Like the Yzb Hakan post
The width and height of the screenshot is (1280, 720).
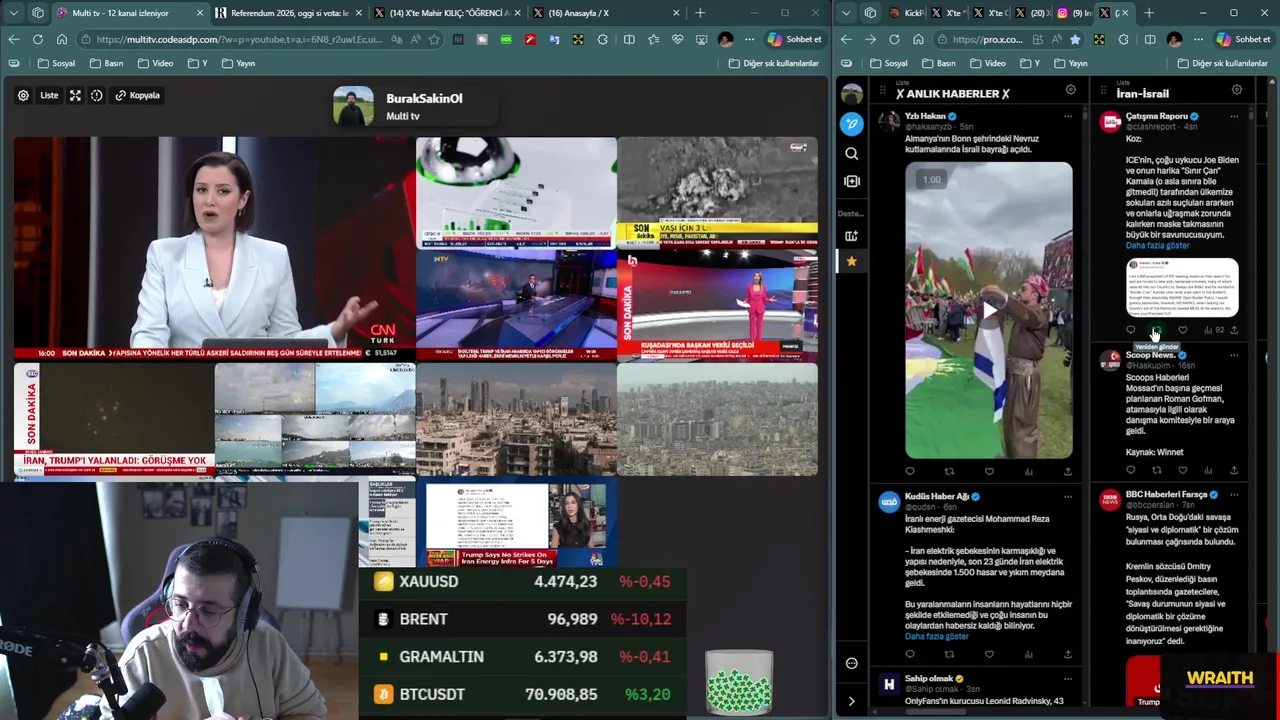pos(989,471)
